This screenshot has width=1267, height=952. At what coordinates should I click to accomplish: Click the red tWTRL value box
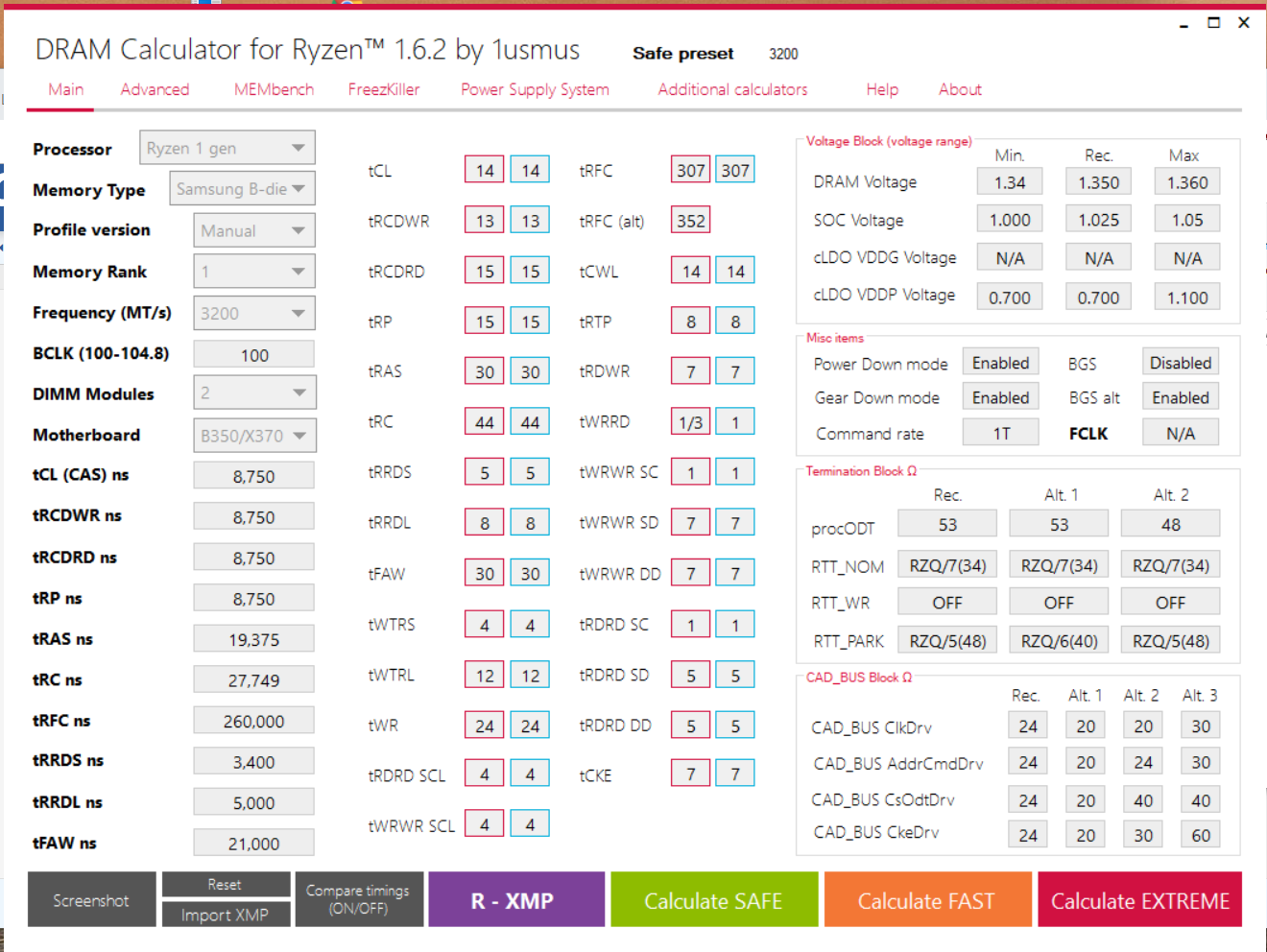tap(485, 675)
